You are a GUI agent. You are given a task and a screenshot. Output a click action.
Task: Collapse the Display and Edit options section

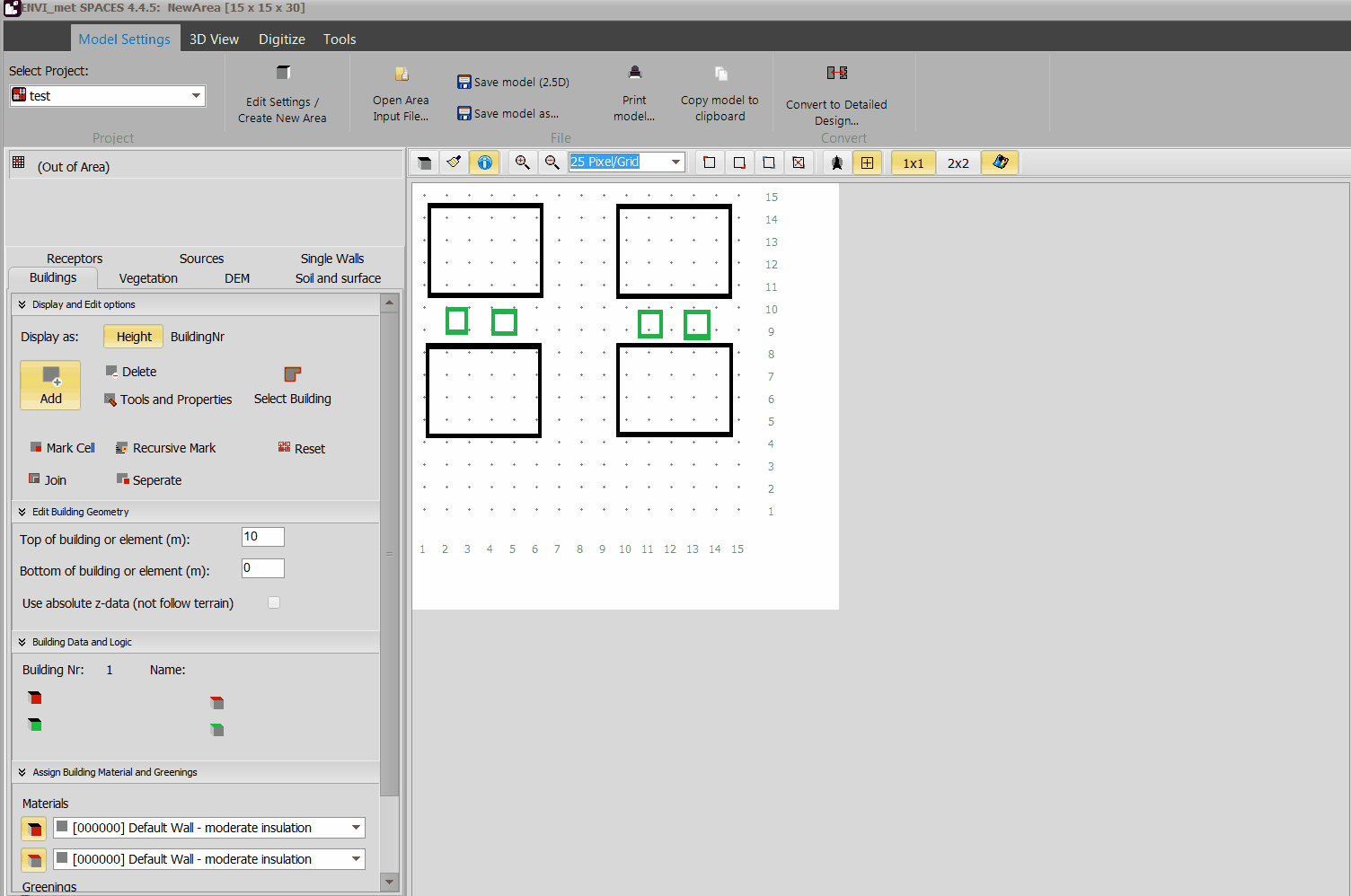click(x=22, y=304)
